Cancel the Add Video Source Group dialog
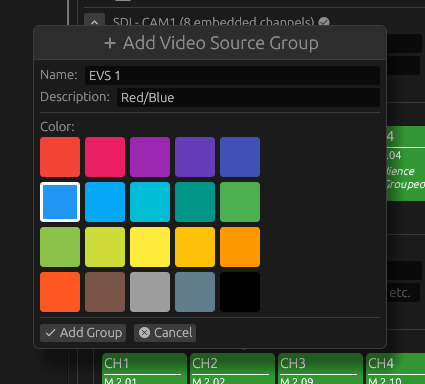The image size is (425, 384). pos(165,333)
